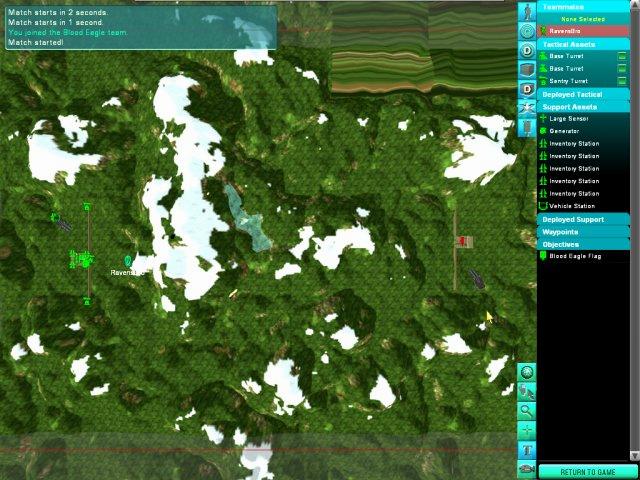Toggle the crossed star waypoints filter icon
640x480 pixels.
tap(527, 109)
